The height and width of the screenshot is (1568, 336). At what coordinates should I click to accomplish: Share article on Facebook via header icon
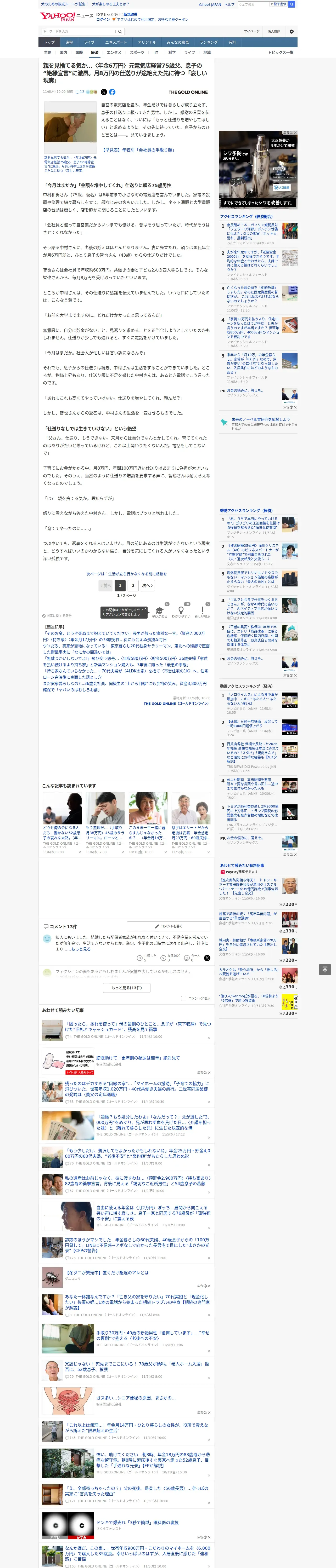coord(112,92)
